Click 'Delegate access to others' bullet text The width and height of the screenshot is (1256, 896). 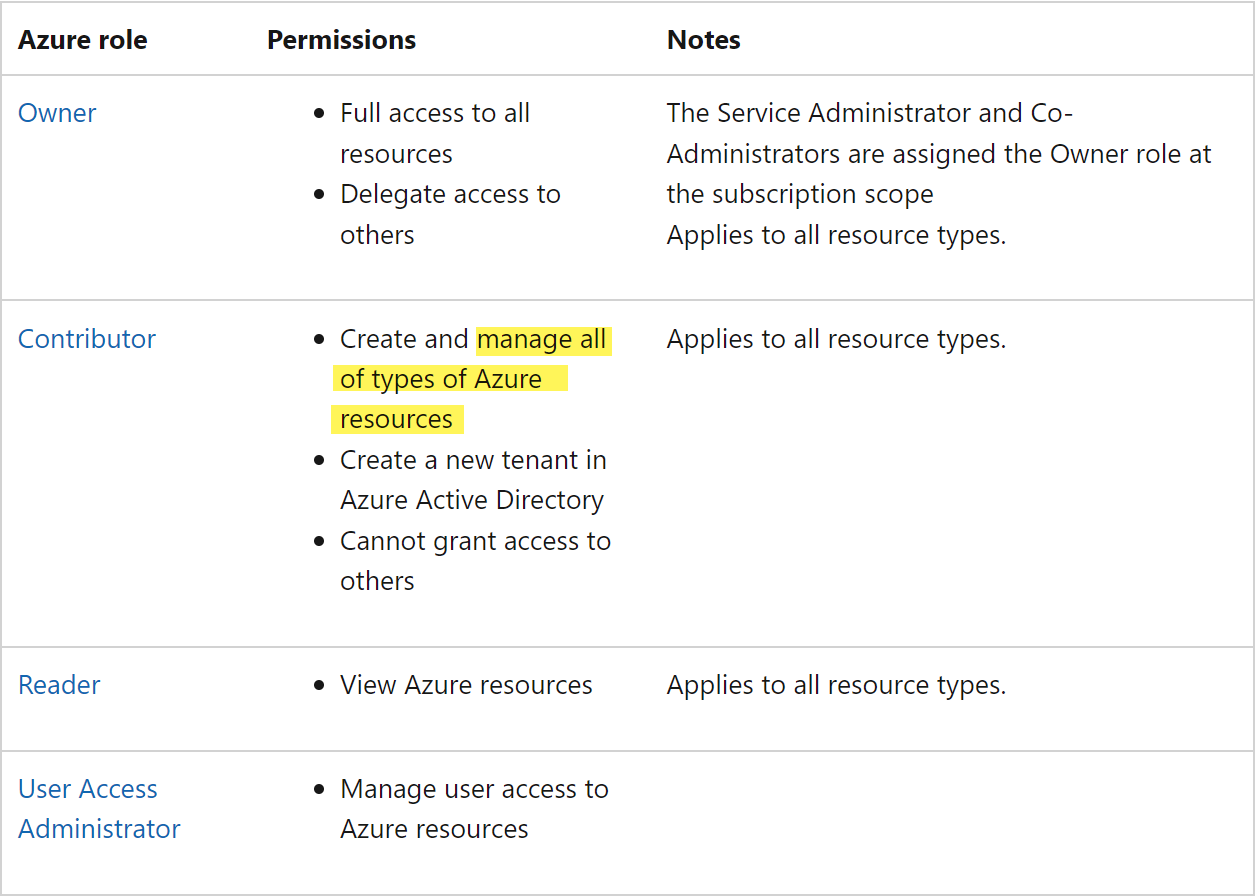[450, 214]
